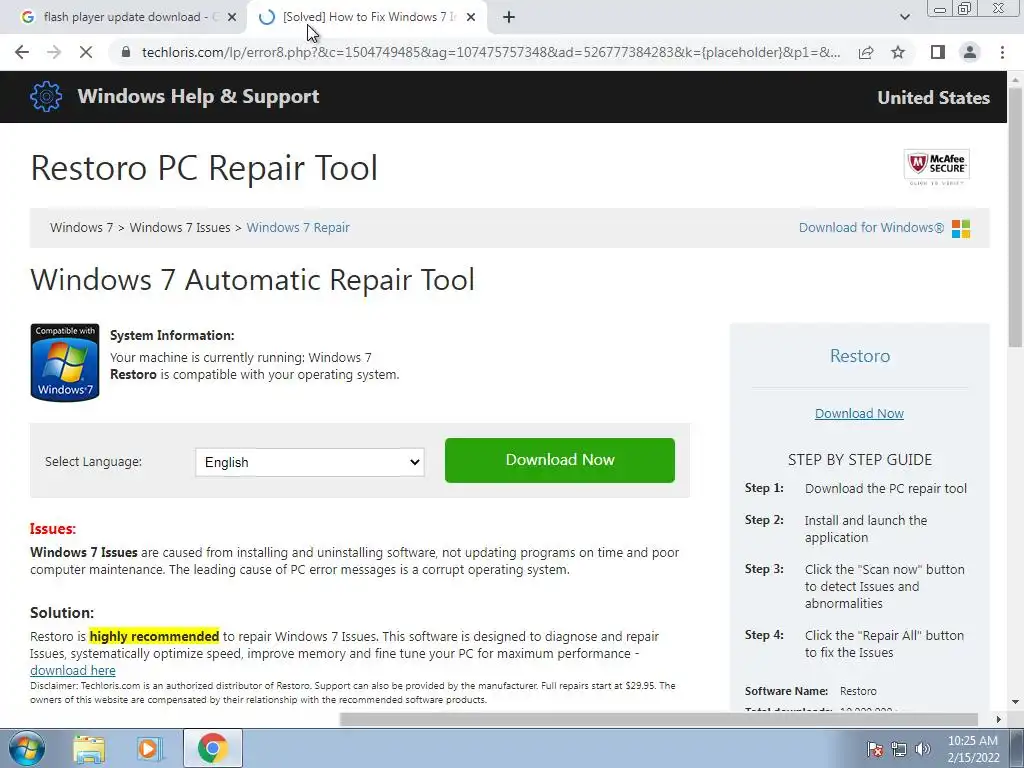Click the vertical scrollbar thumb

click(x=1016, y=219)
